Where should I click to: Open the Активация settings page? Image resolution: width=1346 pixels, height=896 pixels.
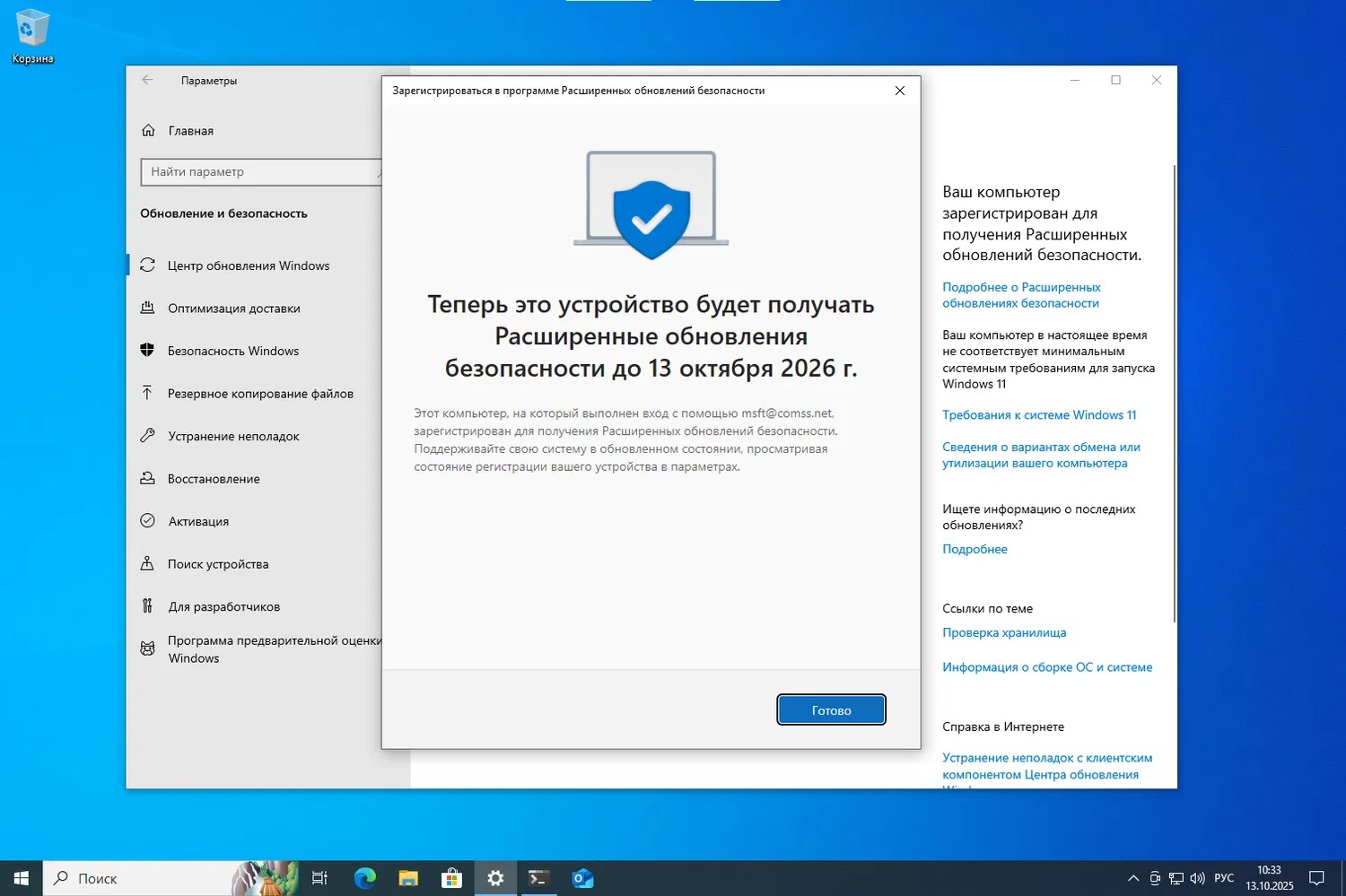[197, 521]
